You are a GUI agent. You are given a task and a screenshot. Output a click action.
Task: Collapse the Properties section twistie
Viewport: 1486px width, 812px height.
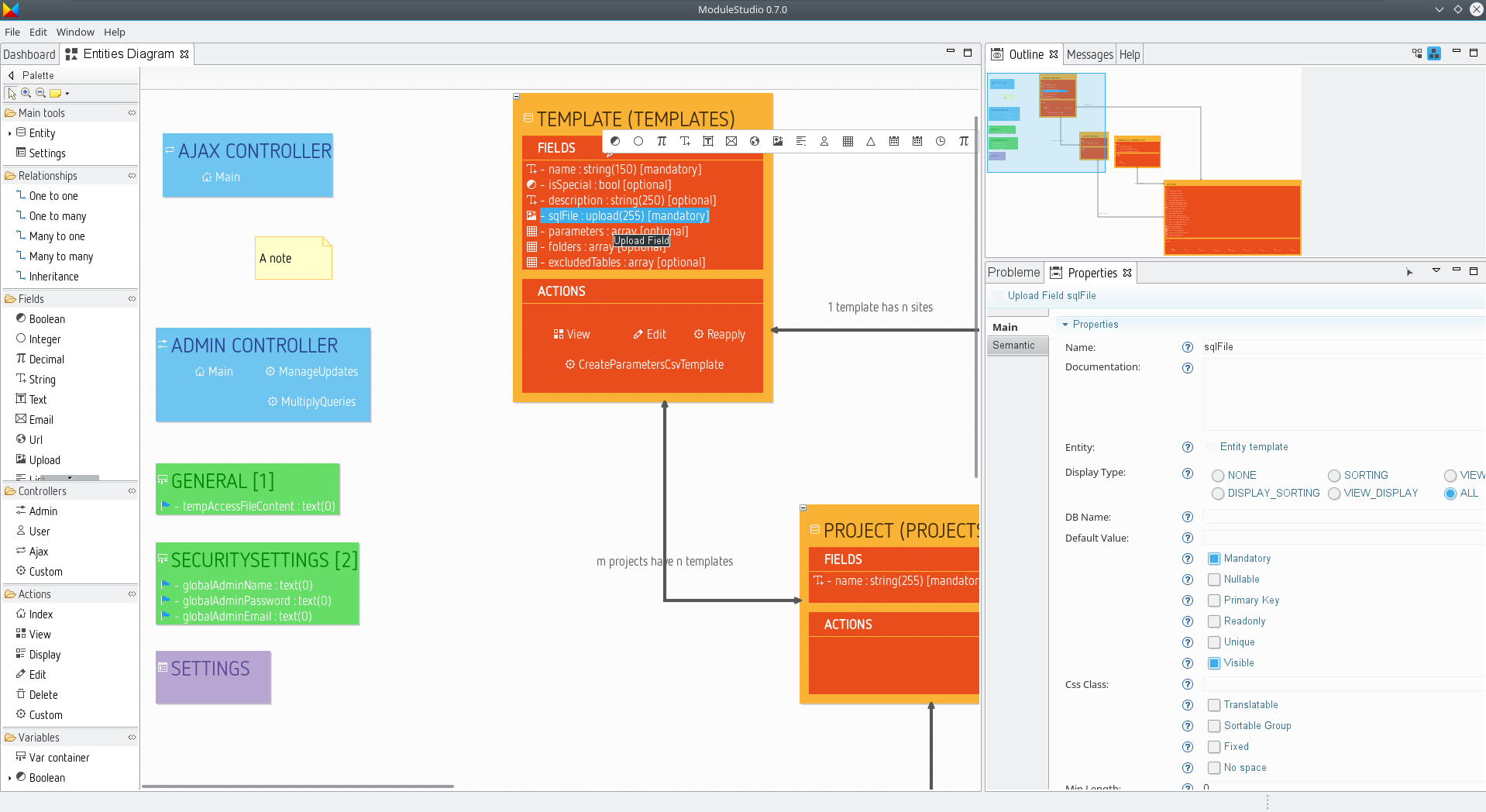(x=1065, y=325)
